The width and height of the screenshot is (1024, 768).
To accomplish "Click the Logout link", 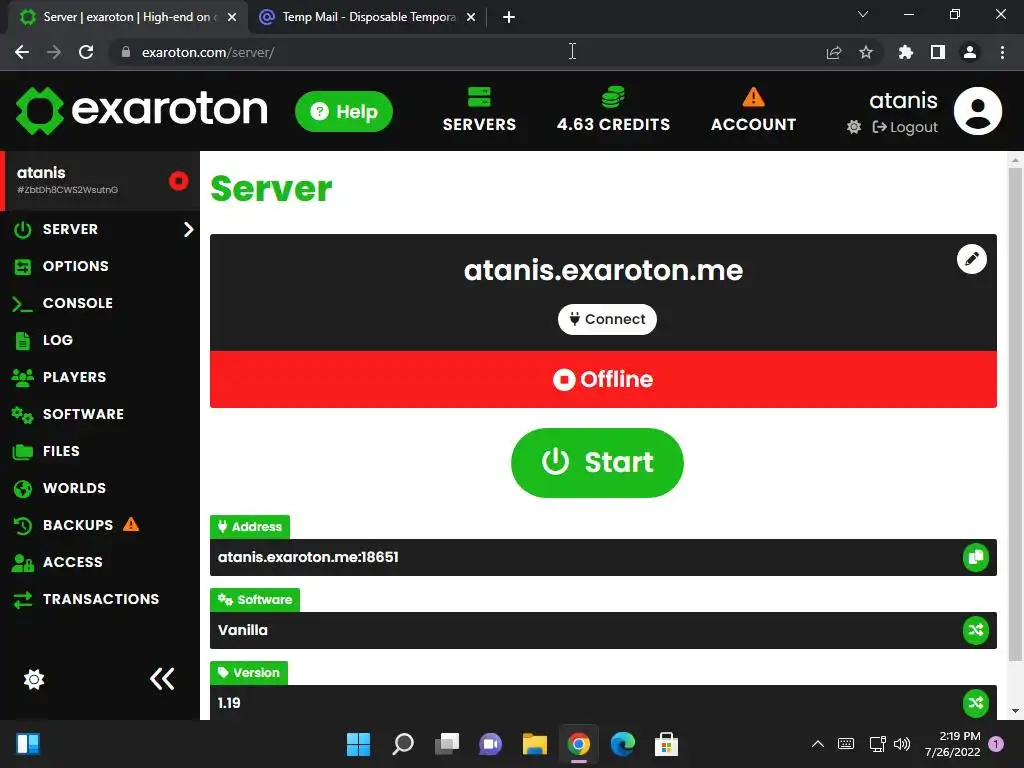I will point(905,127).
